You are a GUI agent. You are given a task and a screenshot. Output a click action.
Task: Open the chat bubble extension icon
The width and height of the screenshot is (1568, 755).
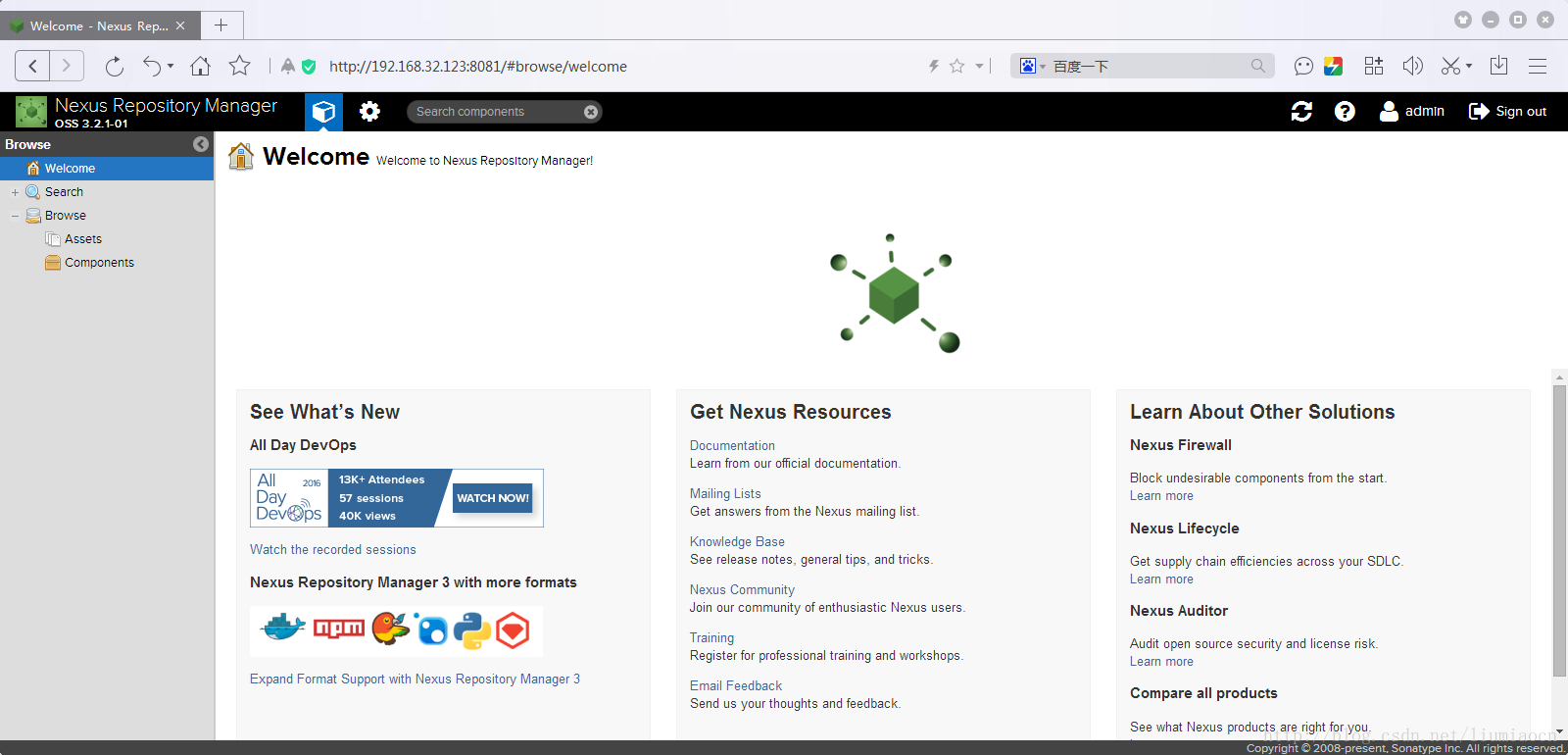(1303, 66)
